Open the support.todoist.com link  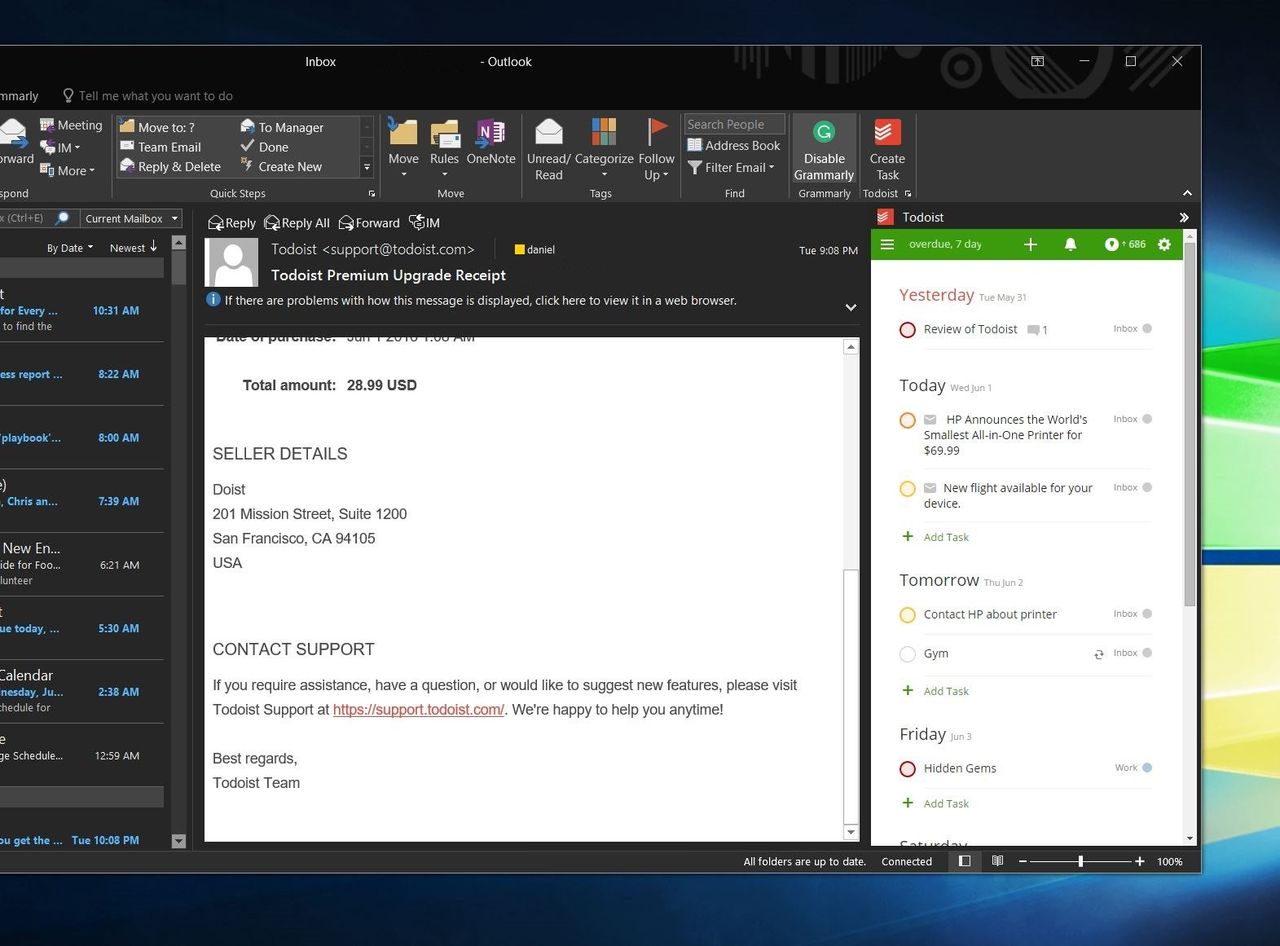coord(418,709)
